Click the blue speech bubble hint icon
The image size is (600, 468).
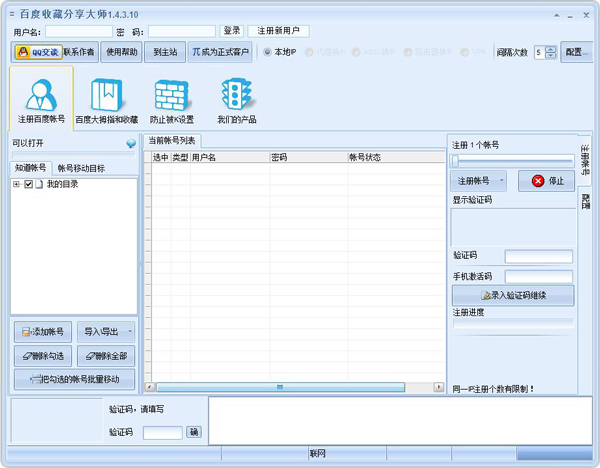click(x=131, y=143)
